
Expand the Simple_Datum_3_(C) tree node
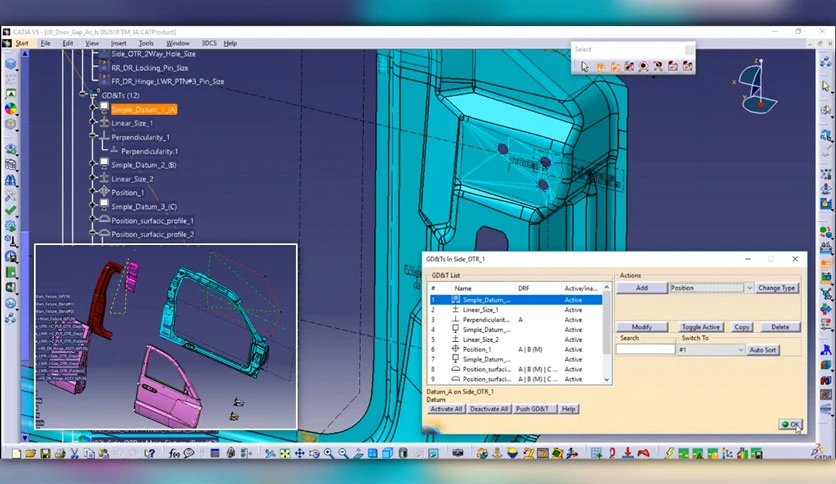click(93, 206)
